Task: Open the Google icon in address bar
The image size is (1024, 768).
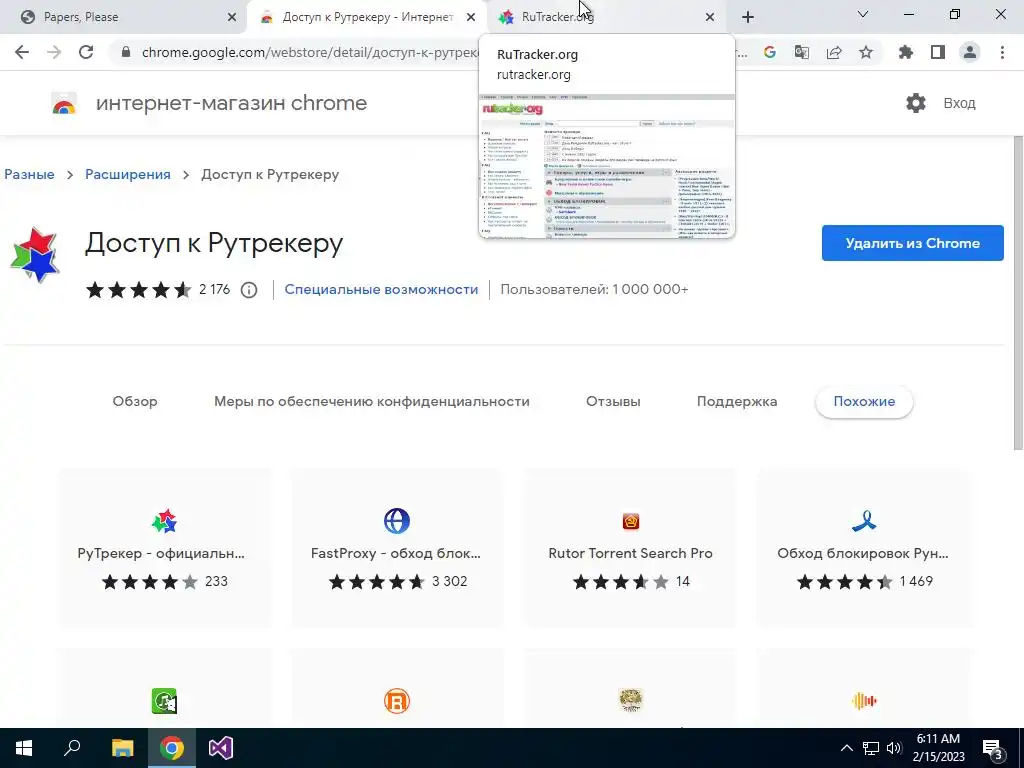Action: [770, 52]
